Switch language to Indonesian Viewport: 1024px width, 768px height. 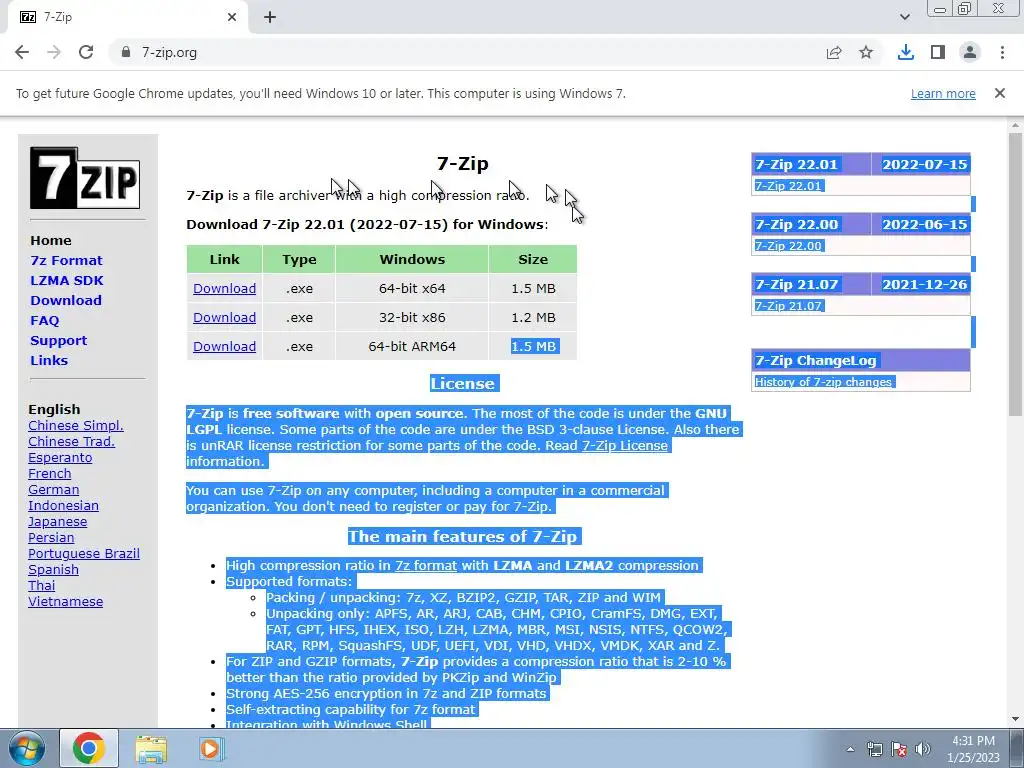(x=63, y=505)
